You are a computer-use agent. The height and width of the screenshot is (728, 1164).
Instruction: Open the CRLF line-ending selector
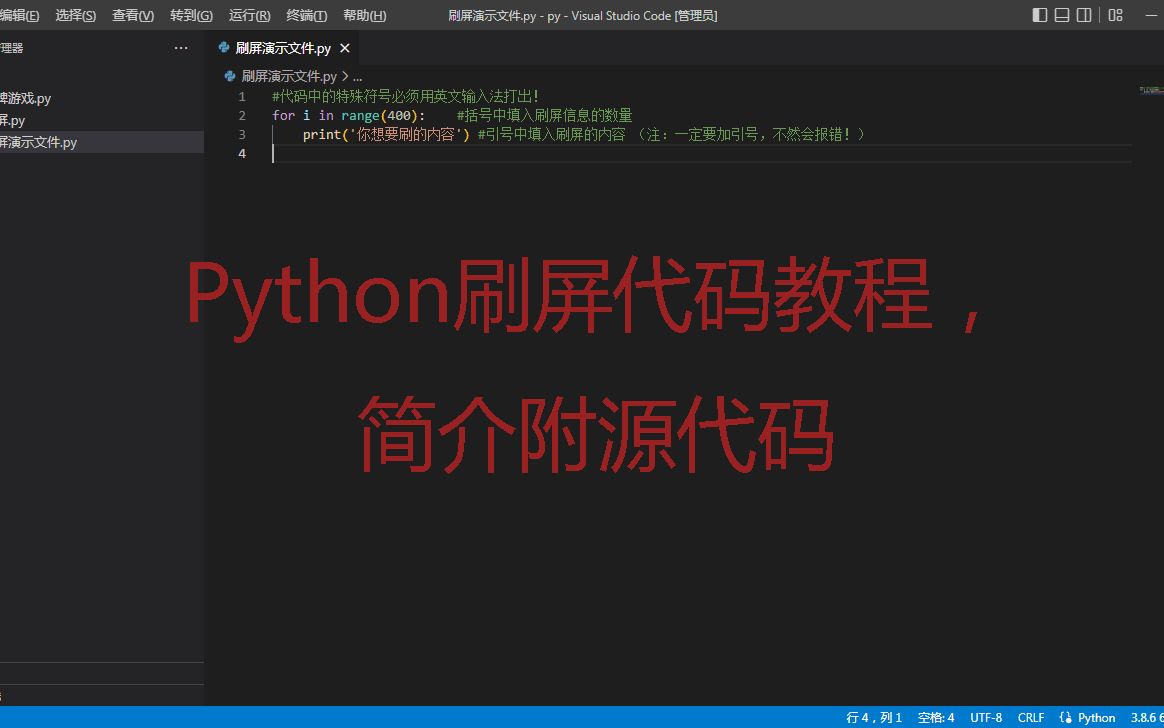coord(1030,717)
